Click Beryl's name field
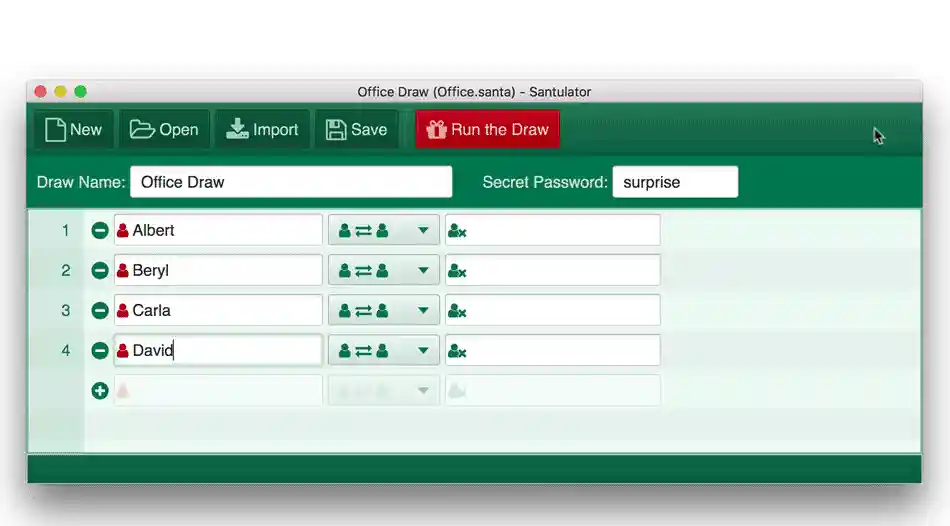The image size is (950, 526). coord(218,270)
